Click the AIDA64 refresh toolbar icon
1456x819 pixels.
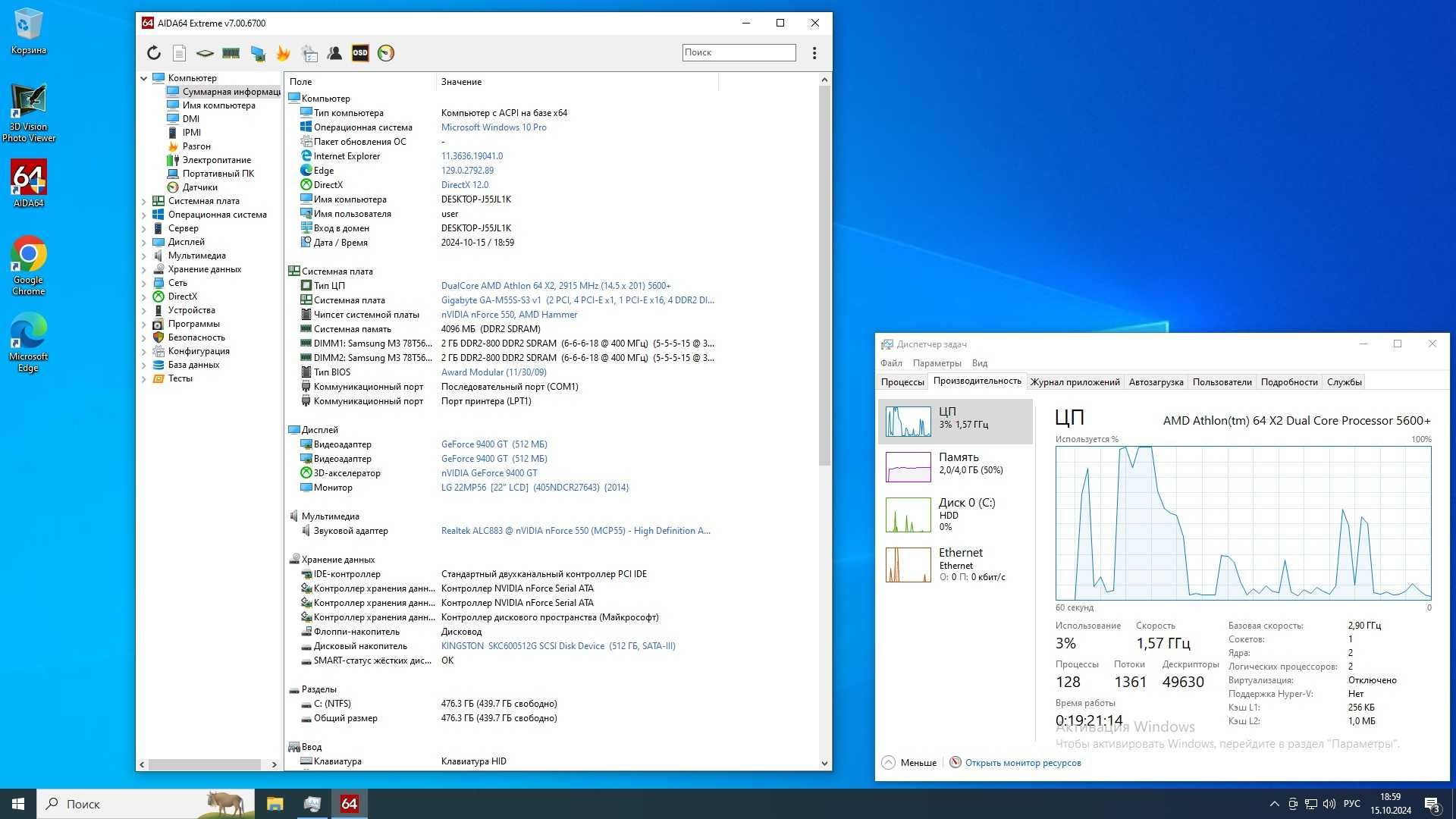(154, 53)
